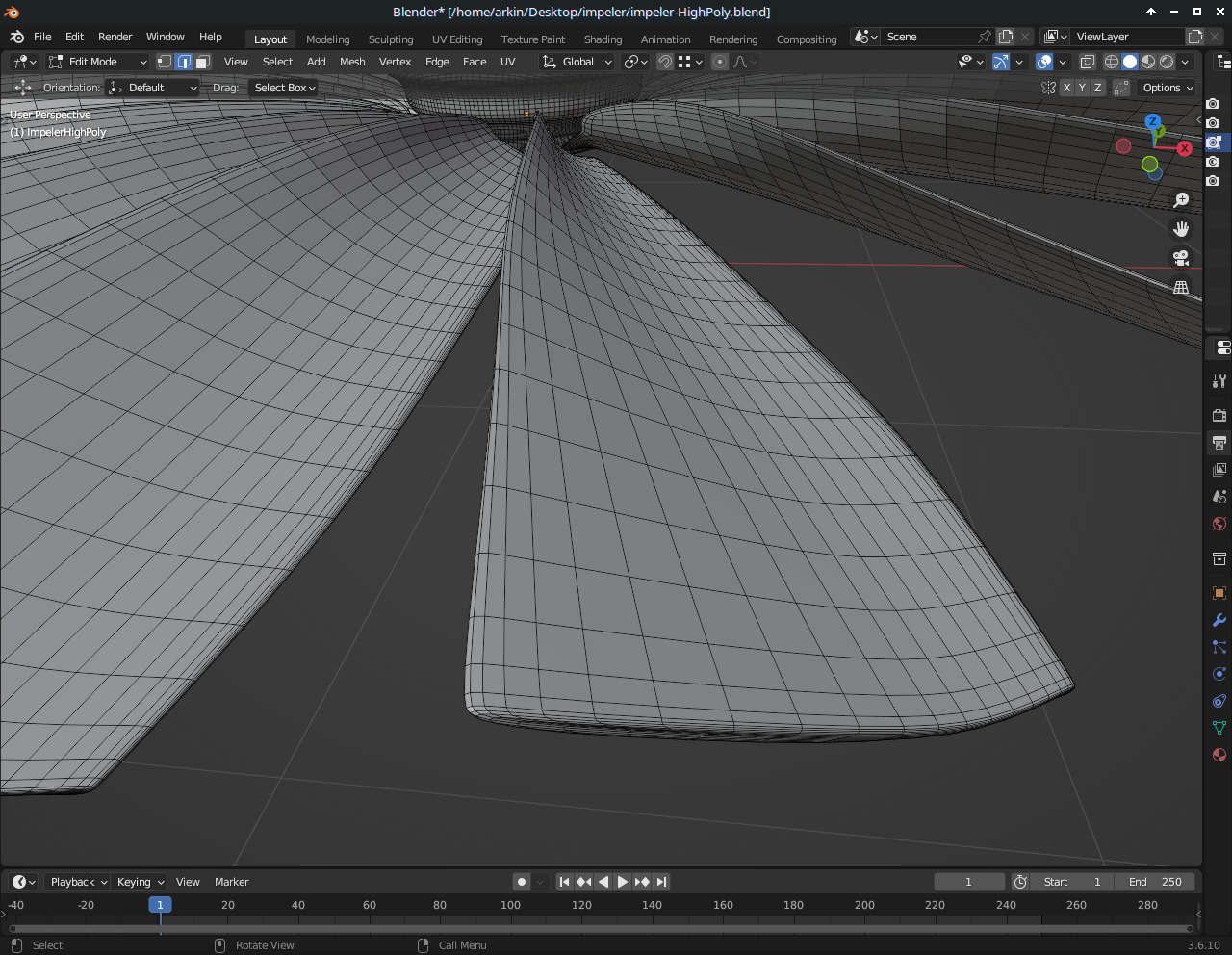Screen dimensions: 1232x955
Task: Open the snapping options dropdown
Action: coord(690,62)
